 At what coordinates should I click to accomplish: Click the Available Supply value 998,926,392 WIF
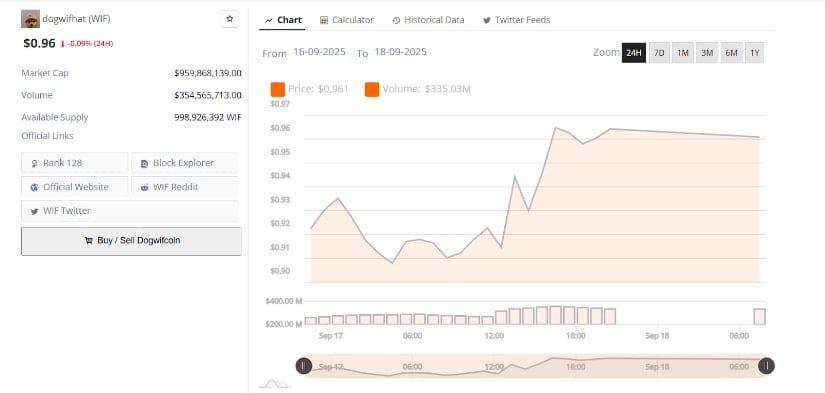coord(208,117)
